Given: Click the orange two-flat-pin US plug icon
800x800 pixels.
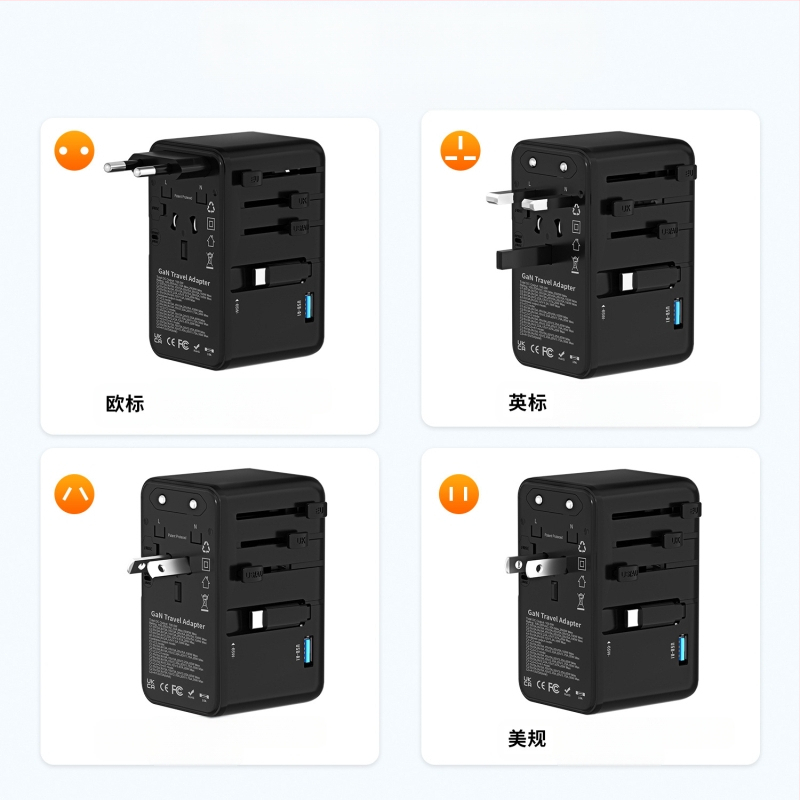Looking at the screenshot, I should pos(459,494).
